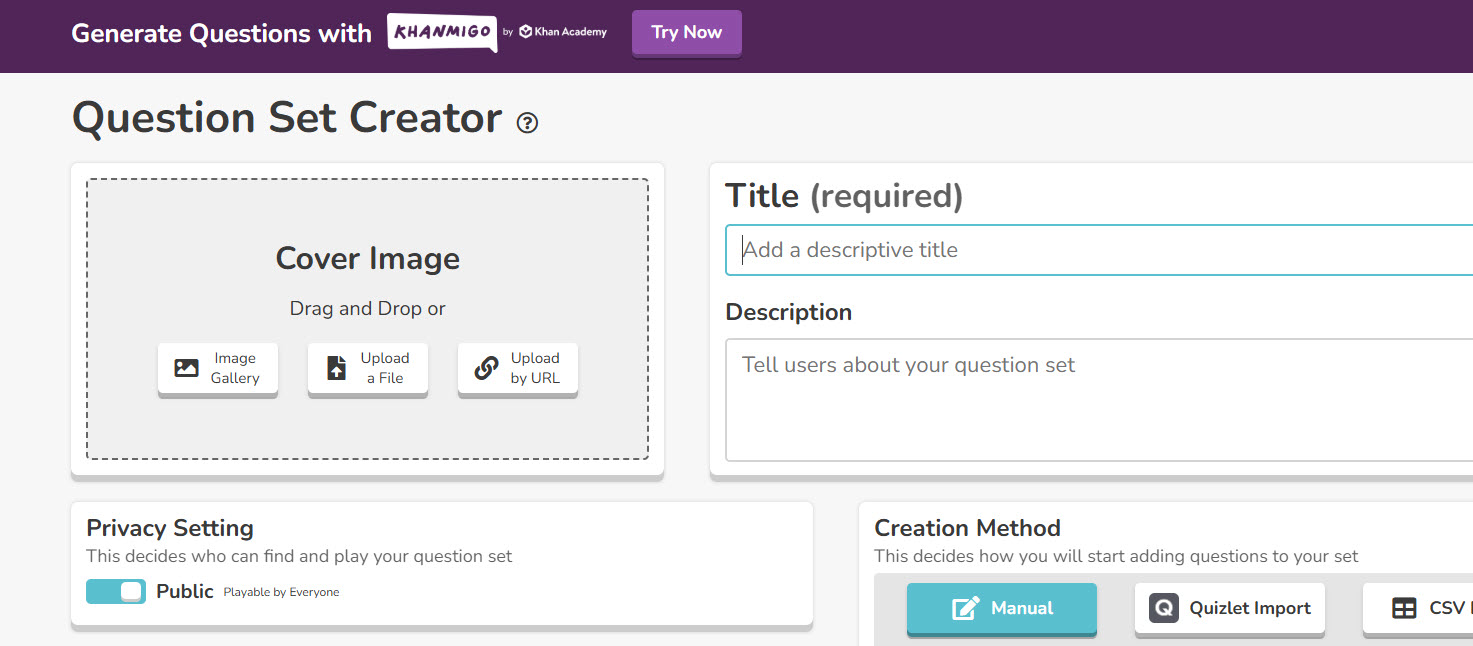1473x646 pixels.
Task: Click the CSV Import table icon
Action: coord(1402,607)
